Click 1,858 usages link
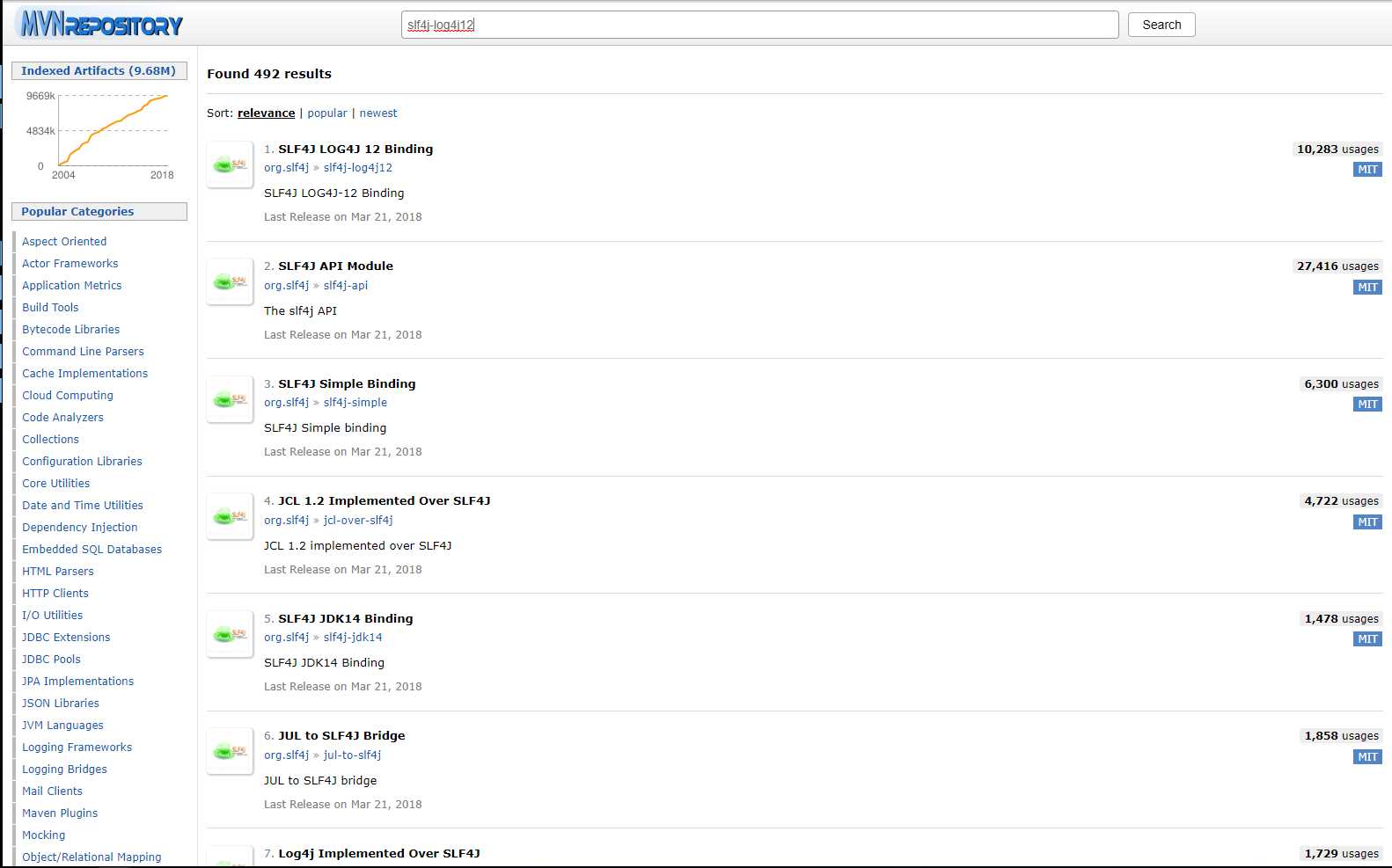Viewport: 1392px width, 868px height. [1341, 736]
